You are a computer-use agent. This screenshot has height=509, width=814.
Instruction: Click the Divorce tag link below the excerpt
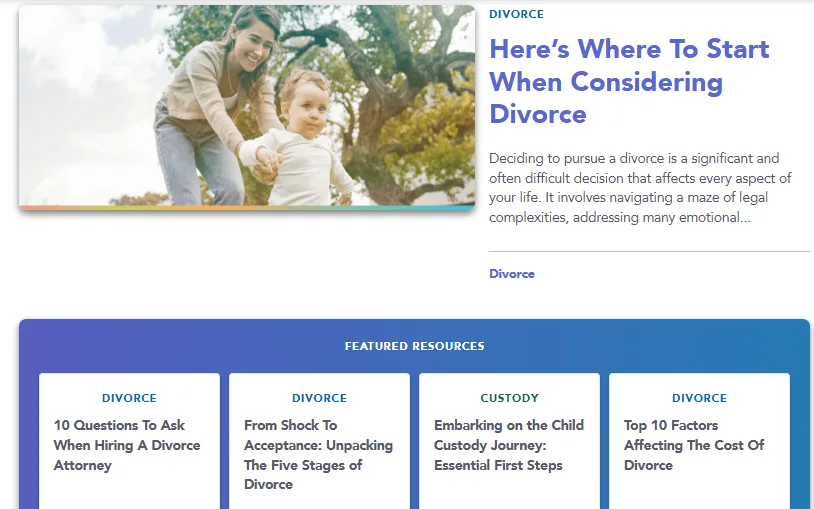[512, 274]
